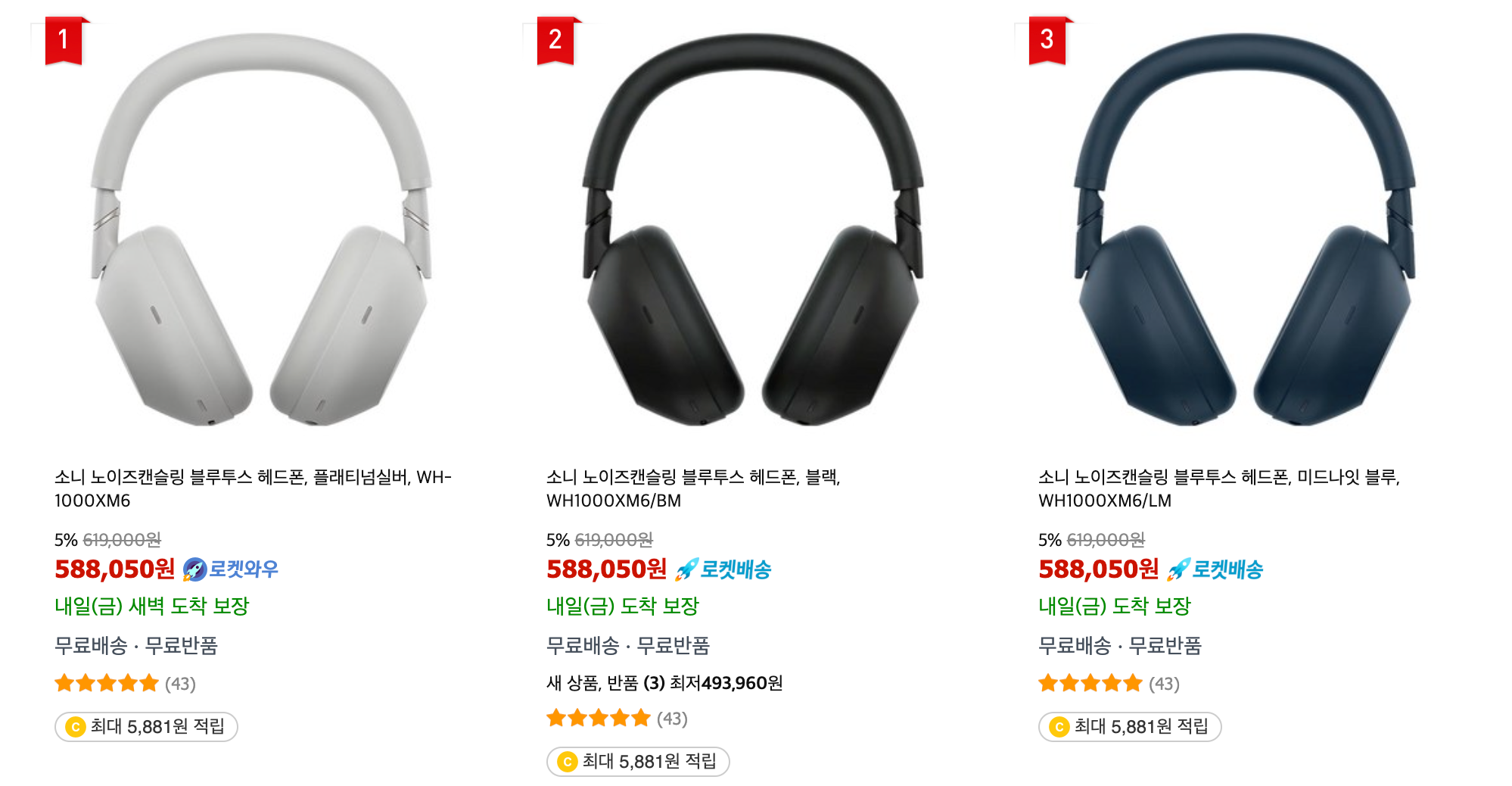Screen dimensions: 1512x786
Task: Click the coin icon in blue headphone's 적립 pill
Action: pos(1059,727)
